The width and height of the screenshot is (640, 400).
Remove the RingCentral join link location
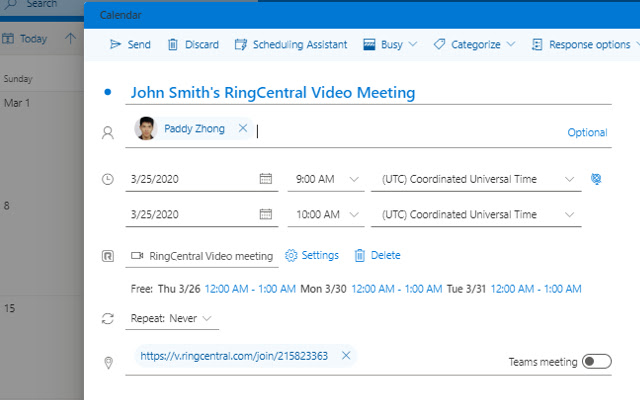(346, 355)
